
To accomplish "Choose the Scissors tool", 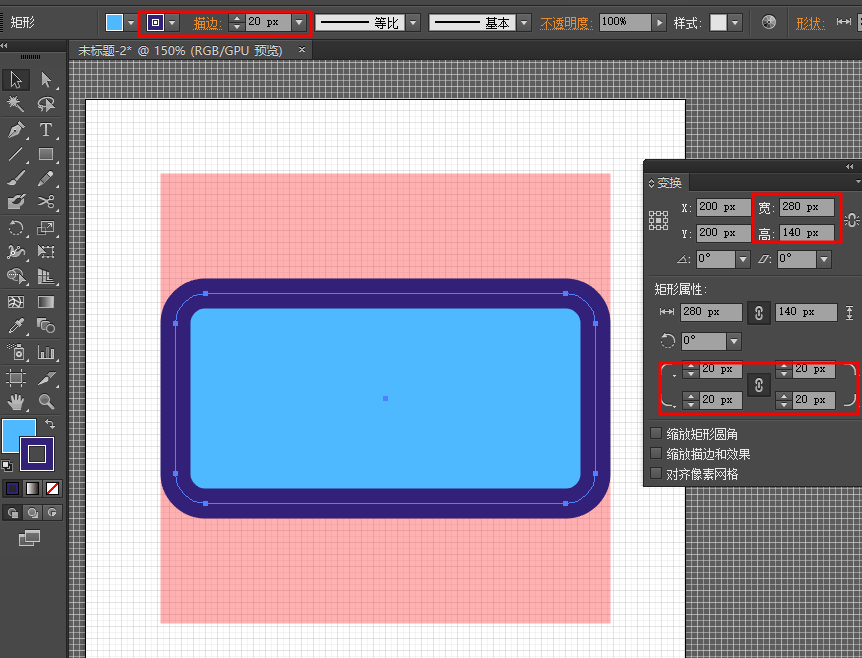I will (46, 202).
